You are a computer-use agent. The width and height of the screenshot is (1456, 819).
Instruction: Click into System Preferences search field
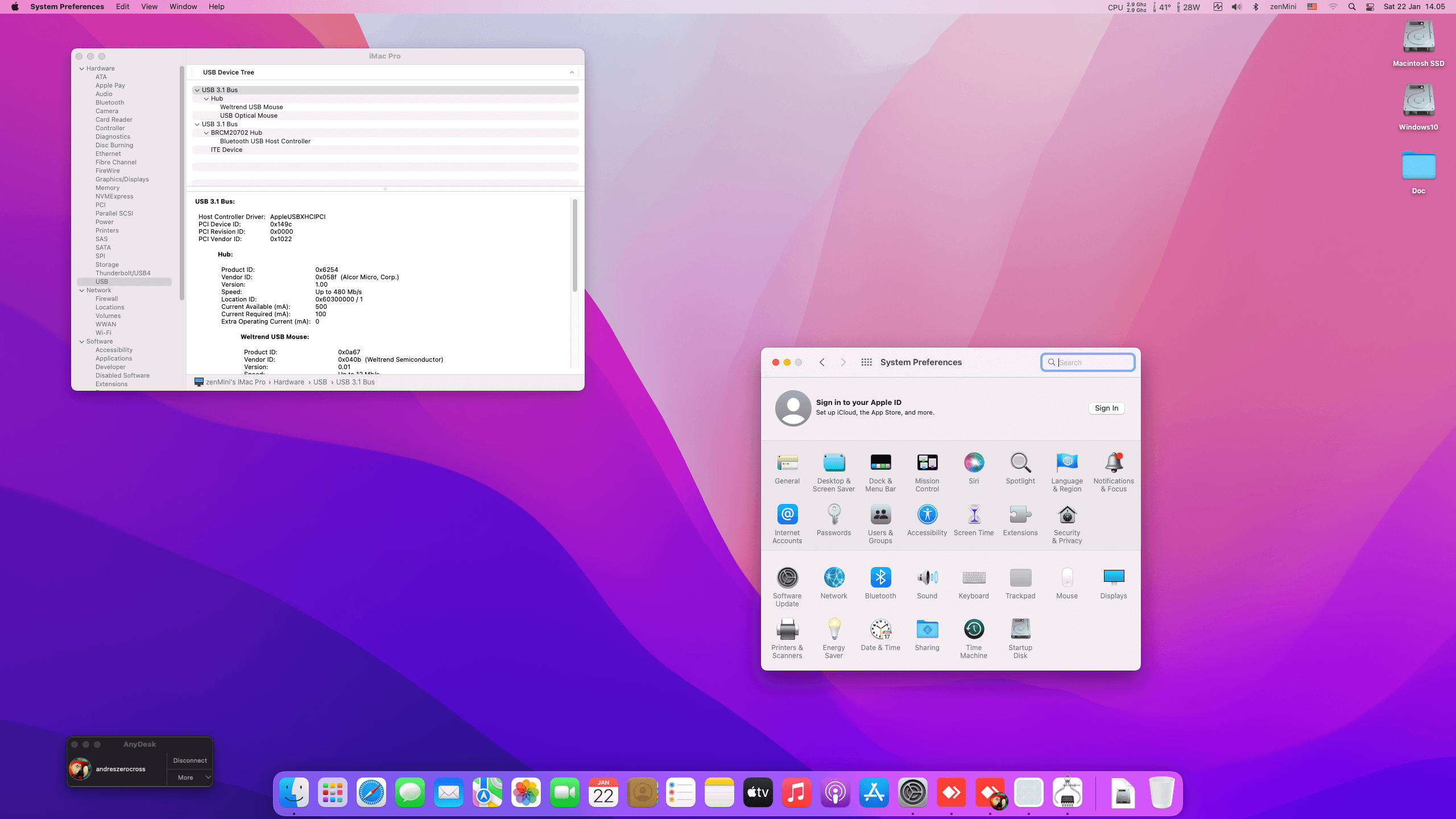pyautogui.click(x=1088, y=362)
